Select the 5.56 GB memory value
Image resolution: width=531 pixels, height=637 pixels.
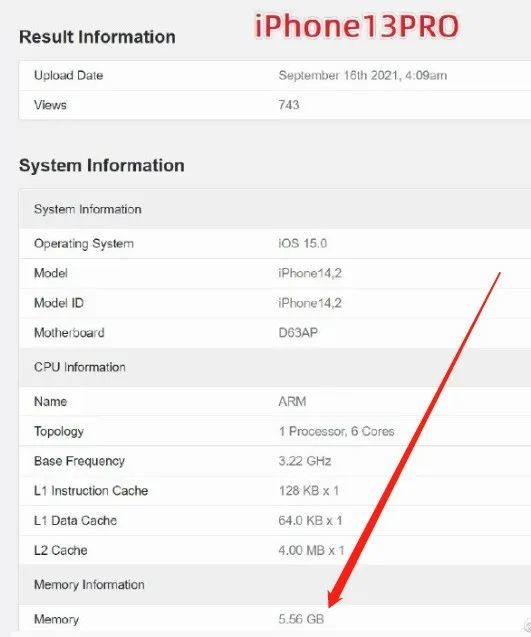point(301,619)
